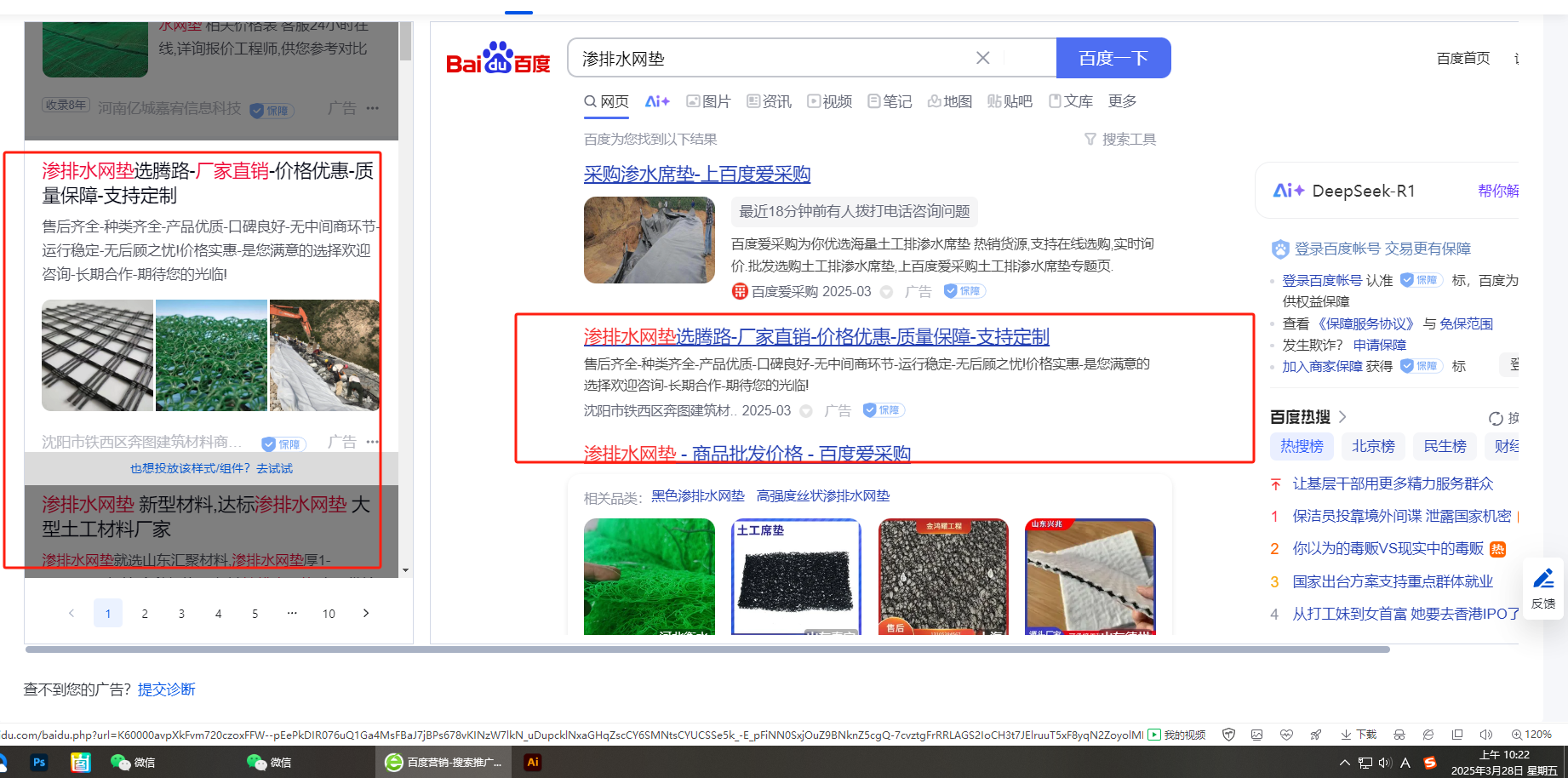Go to the next page with the arrow
The height and width of the screenshot is (778, 1568).
(366, 613)
